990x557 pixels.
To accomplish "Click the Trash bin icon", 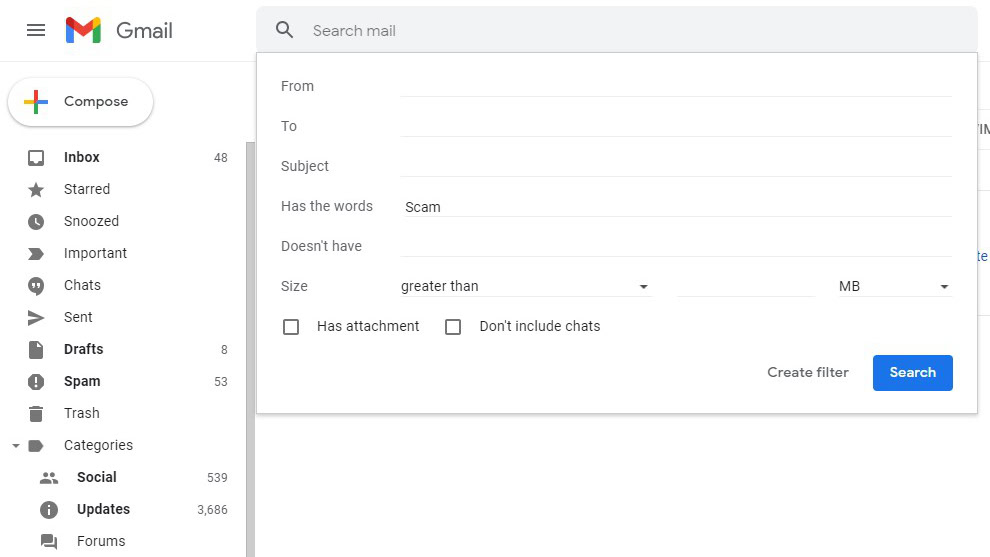I will [x=36, y=413].
